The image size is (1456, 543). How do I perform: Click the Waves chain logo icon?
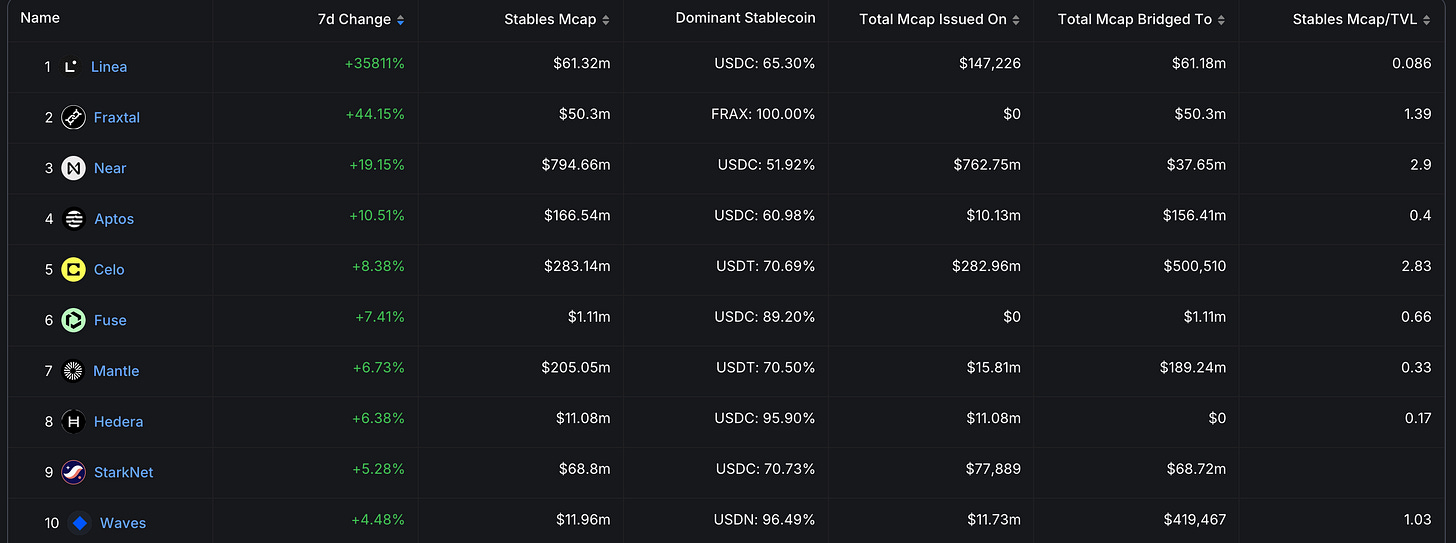click(80, 523)
